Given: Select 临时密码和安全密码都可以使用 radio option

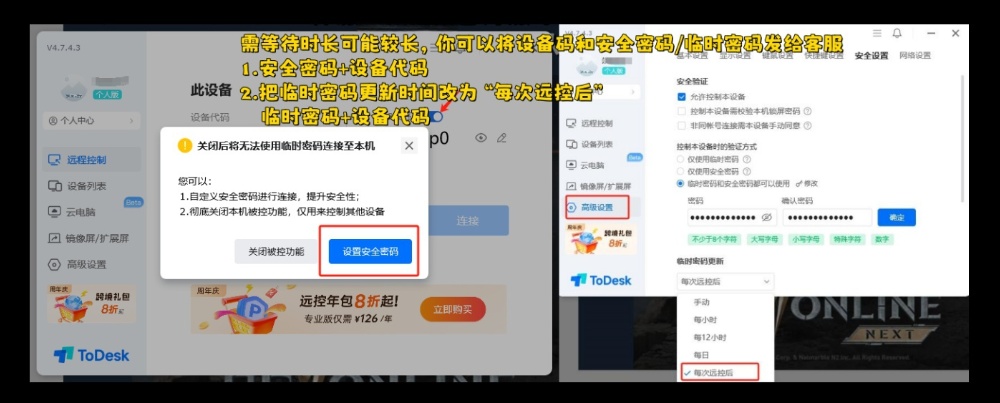Looking at the screenshot, I should [x=680, y=183].
